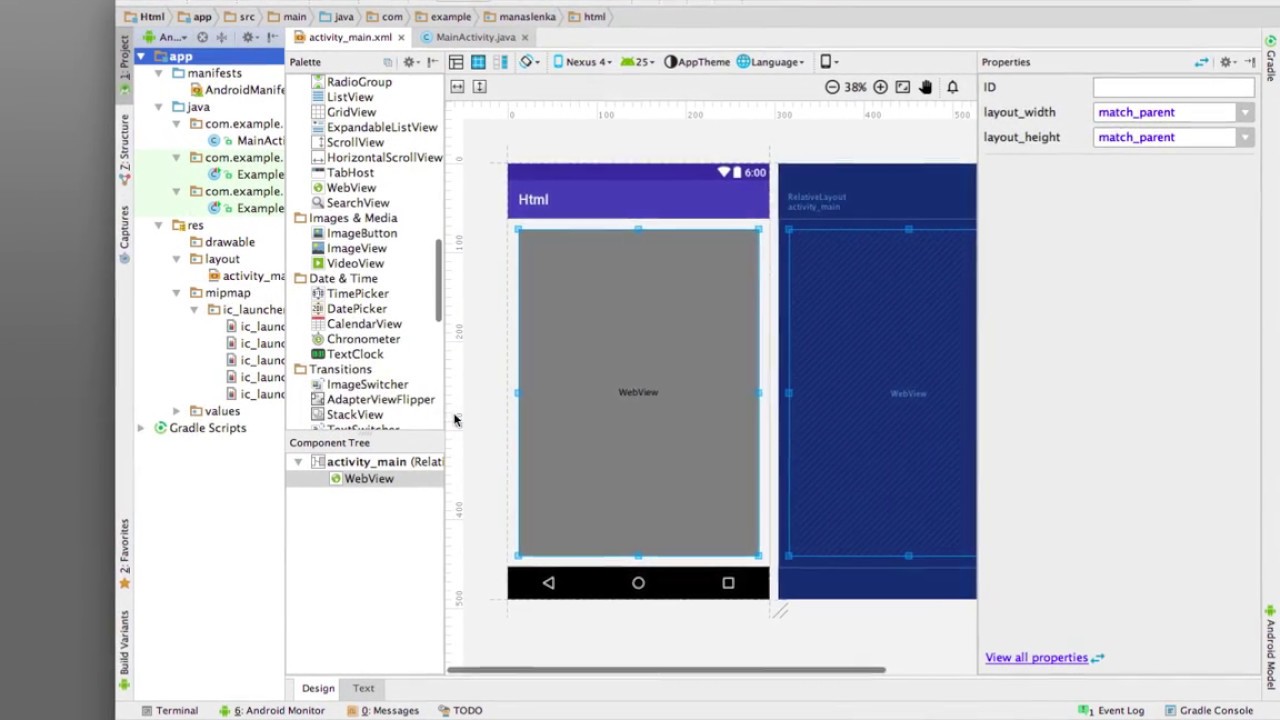The width and height of the screenshot is (1280, 720).
Task: Open Event Log
Action: pos(1111,710)
